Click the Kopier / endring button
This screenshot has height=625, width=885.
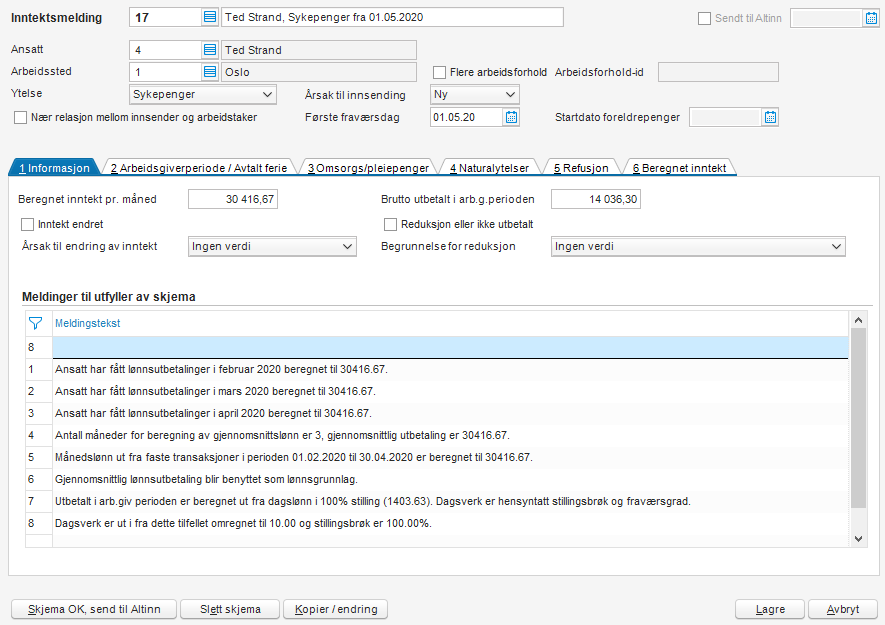click(x=336, y=609)
